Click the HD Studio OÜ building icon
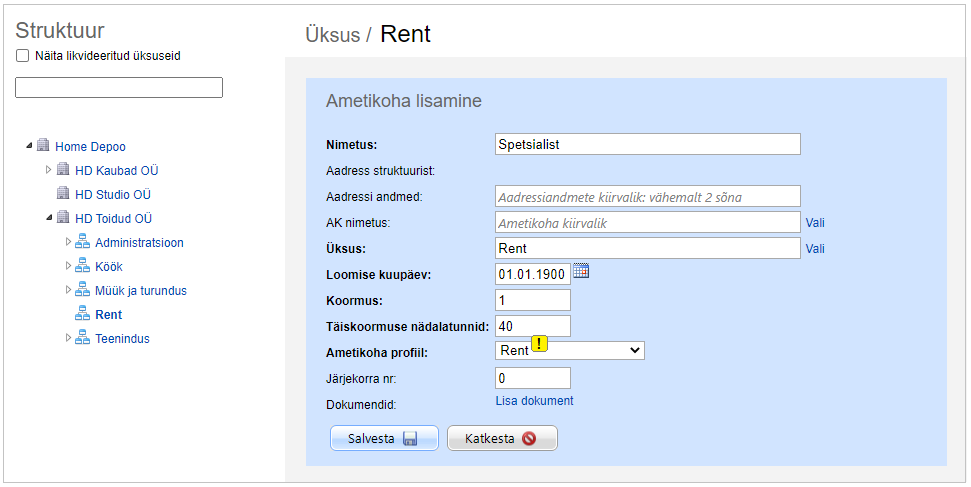This screenshot has height=487, width=971. [63, 194]
